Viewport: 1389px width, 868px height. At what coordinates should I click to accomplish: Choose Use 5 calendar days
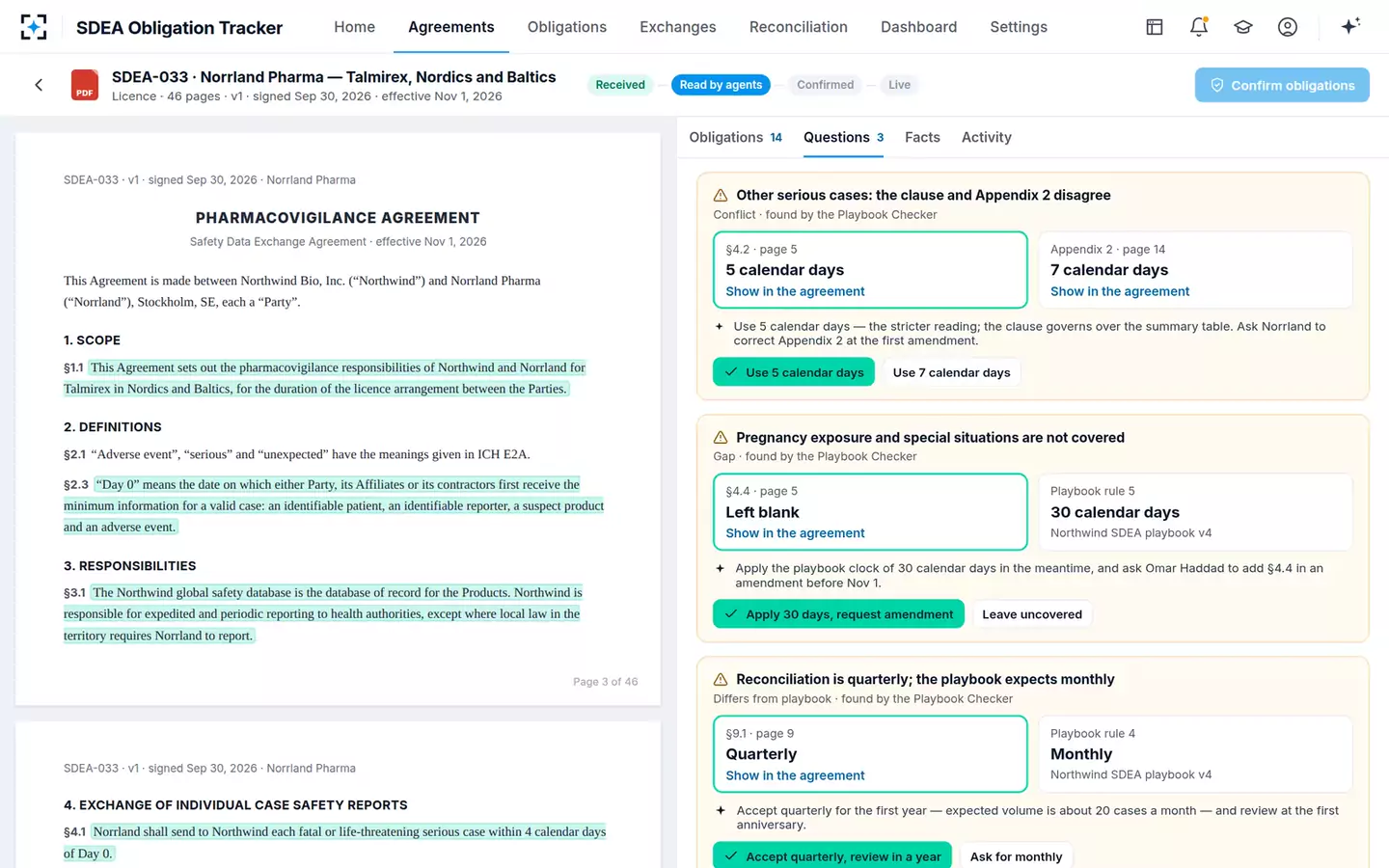[794, 372]
